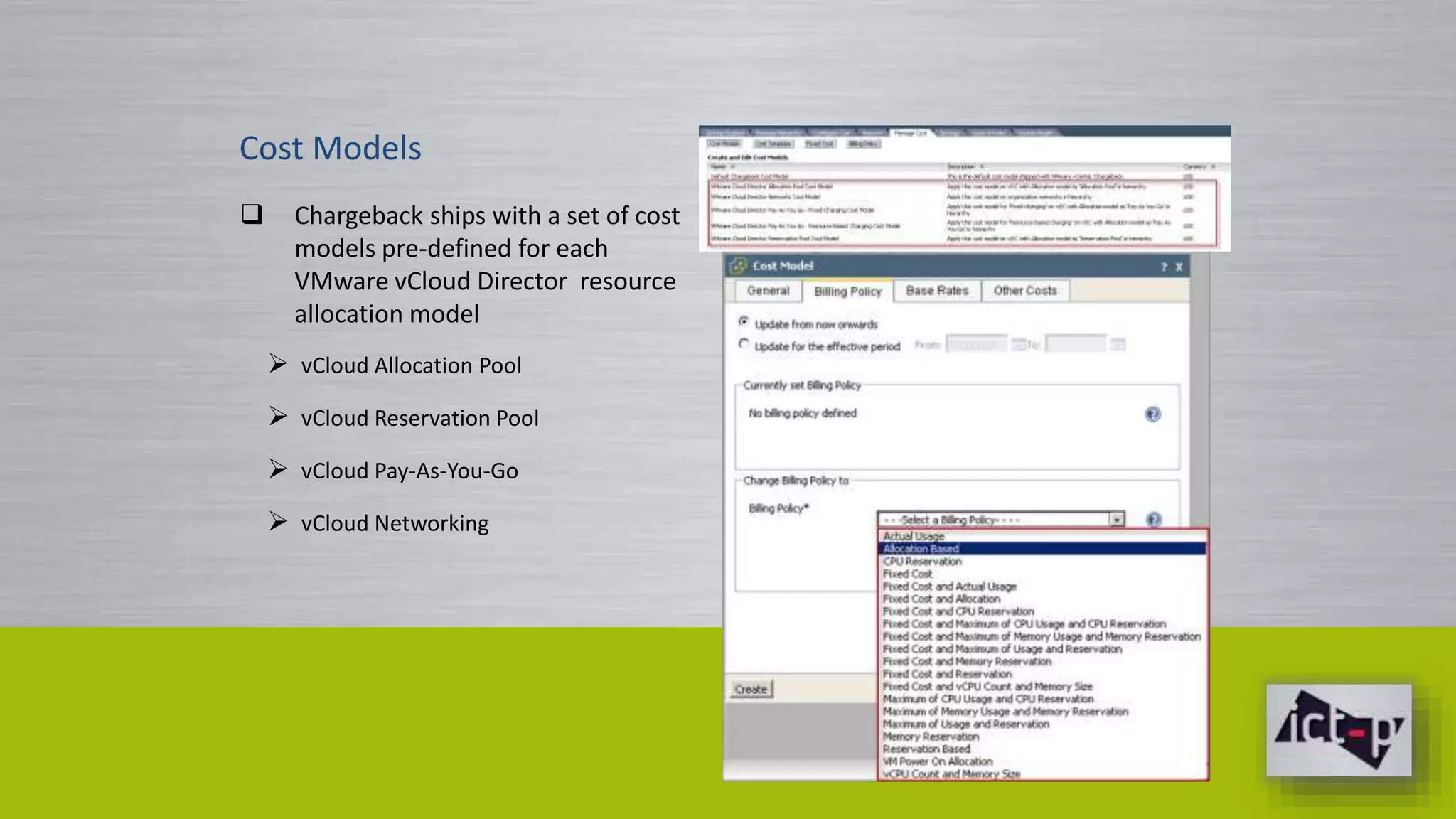The height and width of the screenshot is (819, 1456).
Task: Choose 'Fixed Cost and Memory Reservation' option
Action: click(x=1043, y=662)
